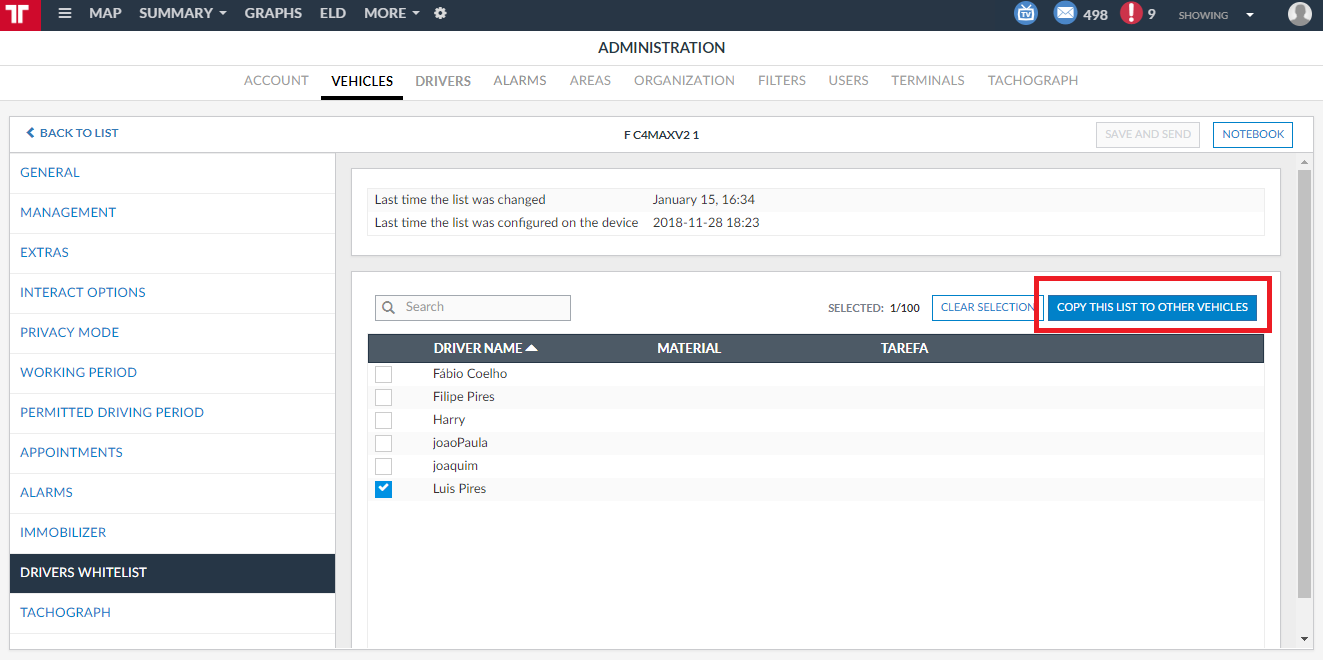The width and height of the screenshot is (1323, 660).
Task: Tick the Harry driver checkbox
Action: (x=383, y=420)
